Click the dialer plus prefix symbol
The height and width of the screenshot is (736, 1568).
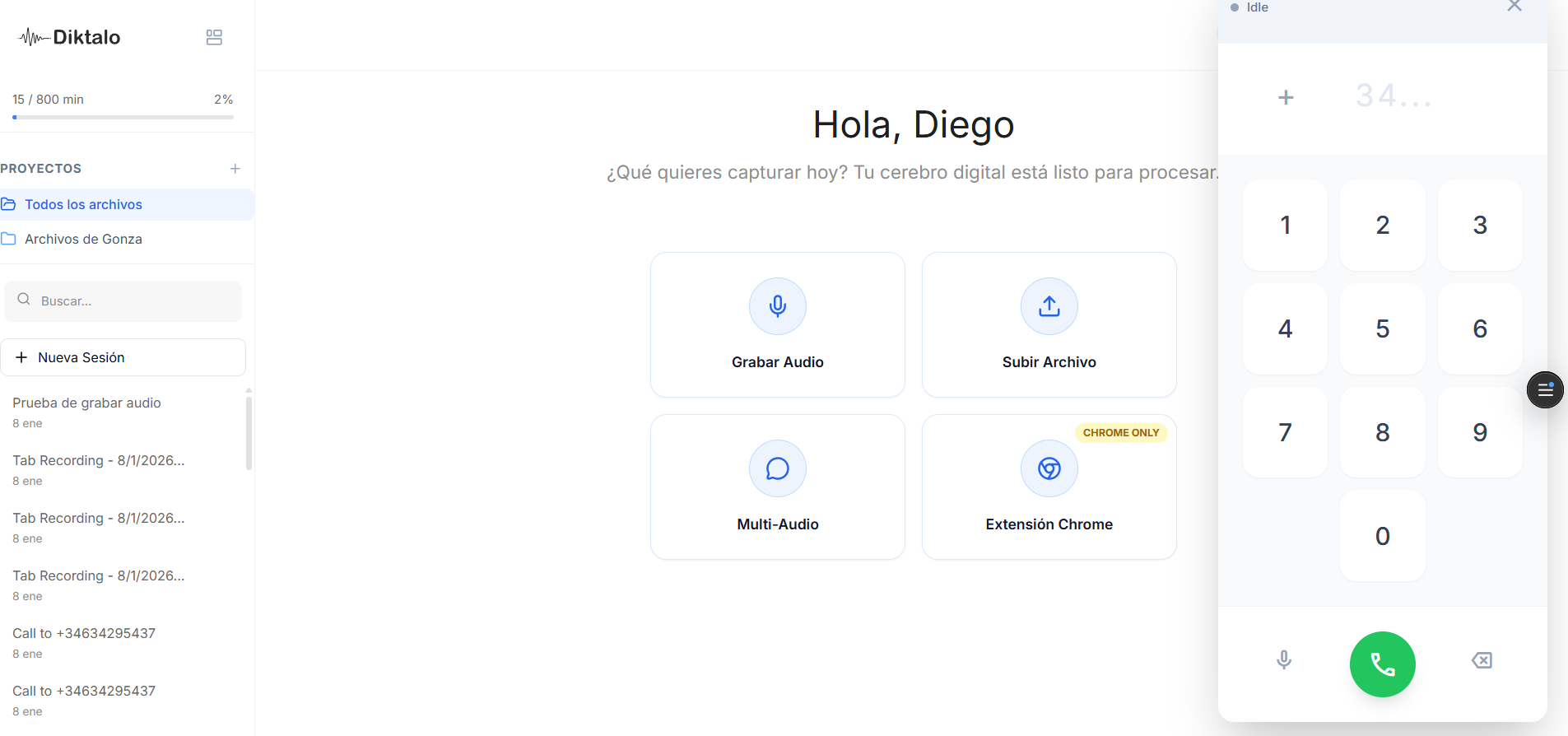[1286, 98]
